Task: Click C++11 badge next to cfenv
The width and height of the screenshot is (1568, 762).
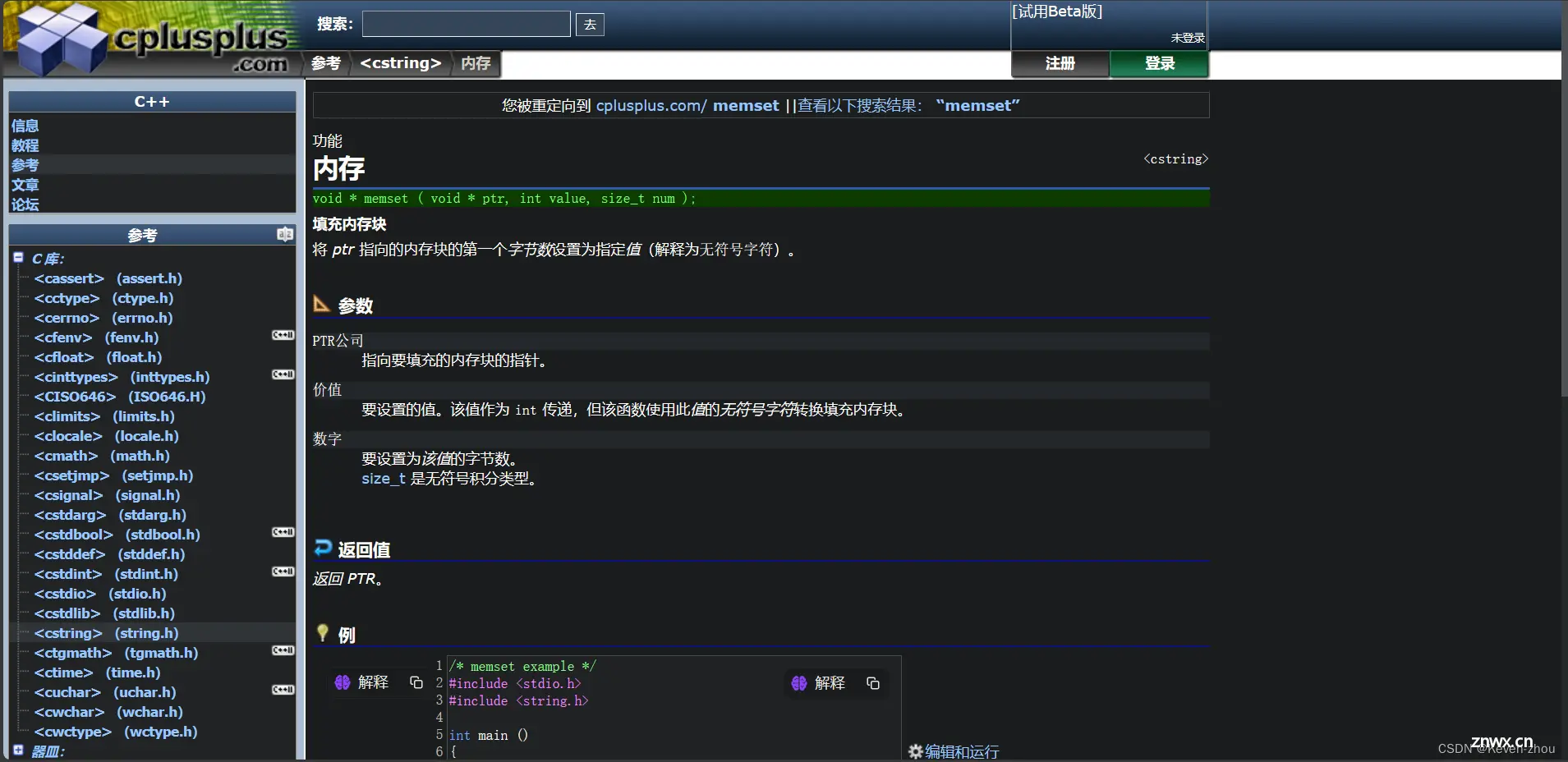Action: pyautogui.click(x=283, y=335)
